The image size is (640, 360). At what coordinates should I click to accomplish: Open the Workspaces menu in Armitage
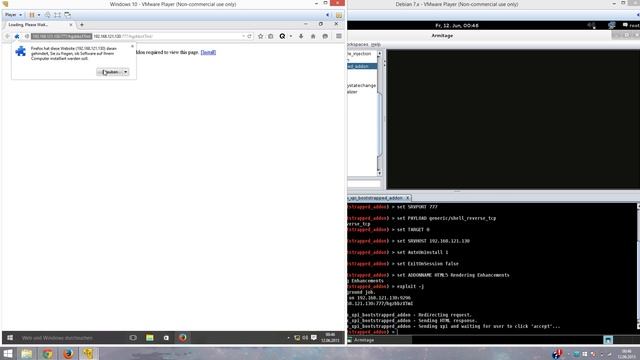pos(358,44)
